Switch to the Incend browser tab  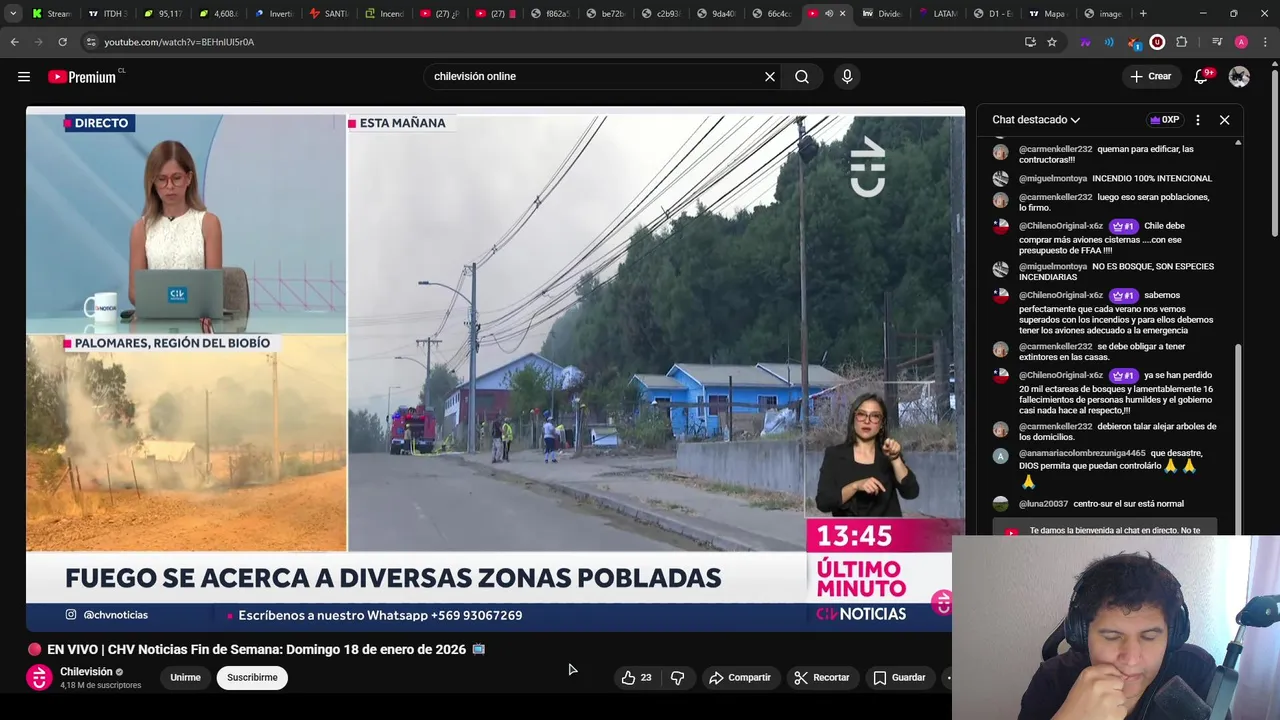(x=385, y=14)
